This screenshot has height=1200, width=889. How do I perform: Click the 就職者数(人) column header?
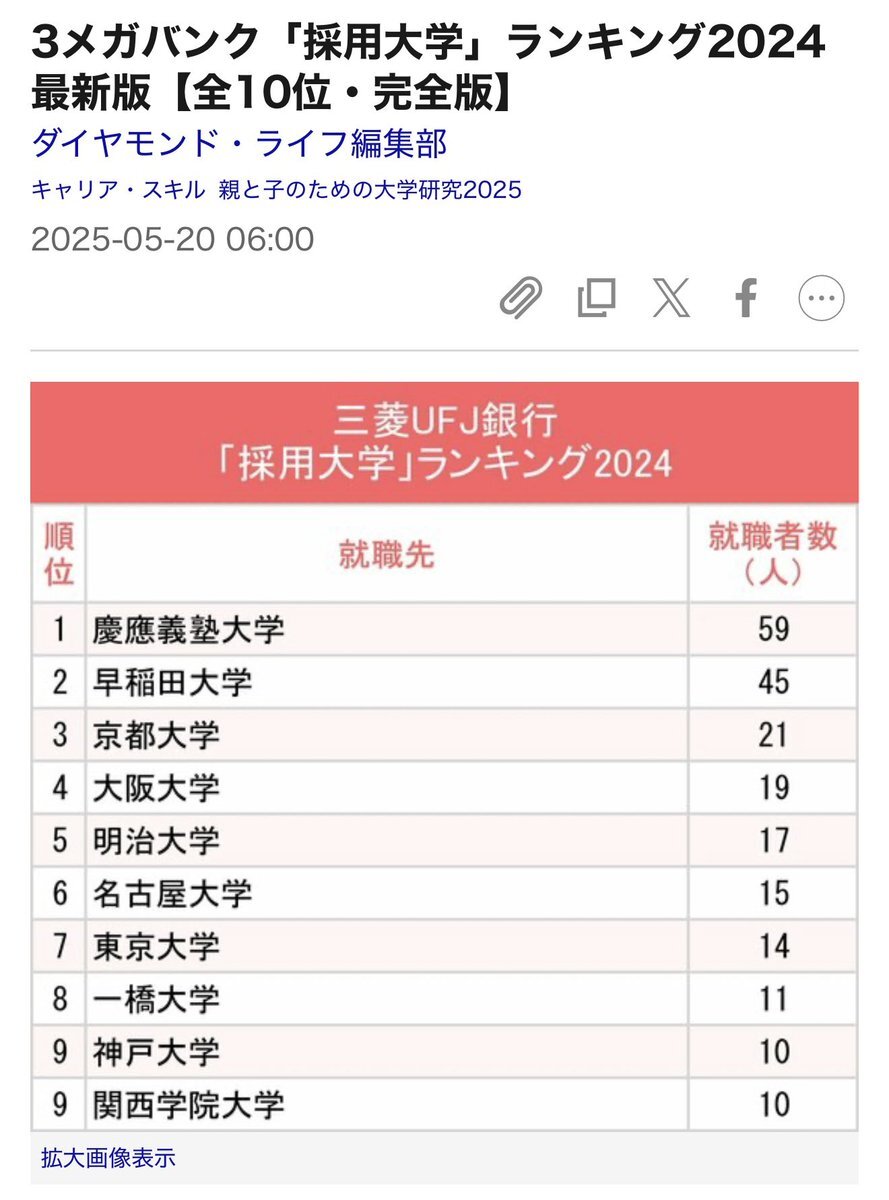coord(772,553)
